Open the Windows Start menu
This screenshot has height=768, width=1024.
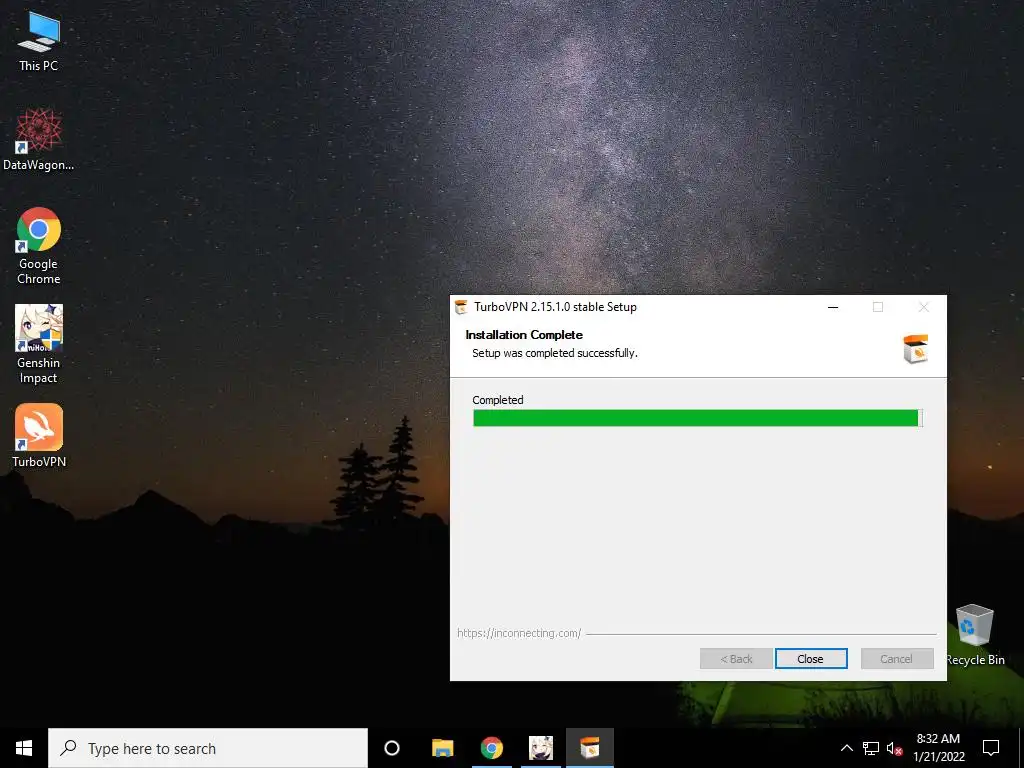click(24, 748)
